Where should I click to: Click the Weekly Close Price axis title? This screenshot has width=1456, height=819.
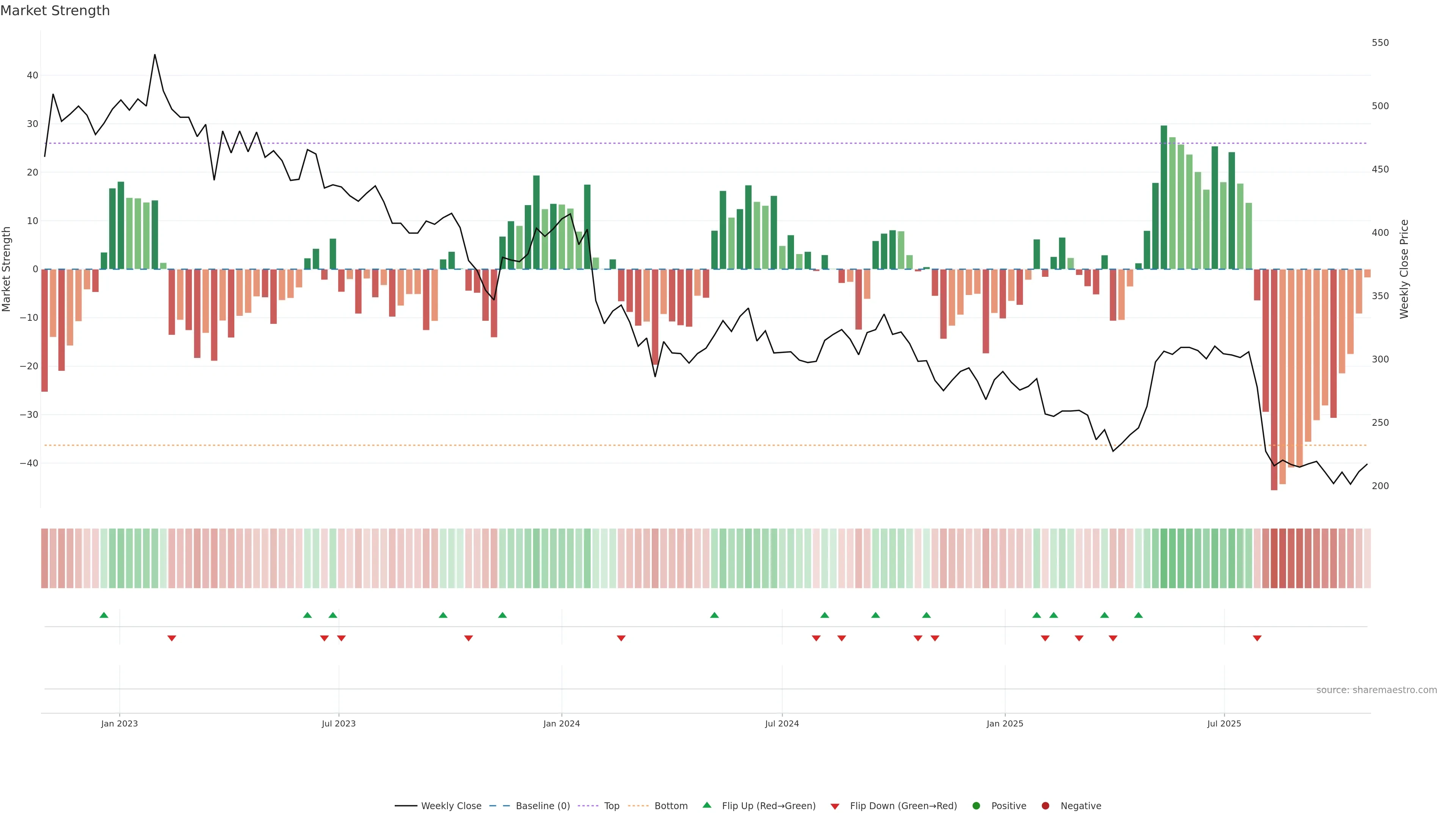[1404, 269]
